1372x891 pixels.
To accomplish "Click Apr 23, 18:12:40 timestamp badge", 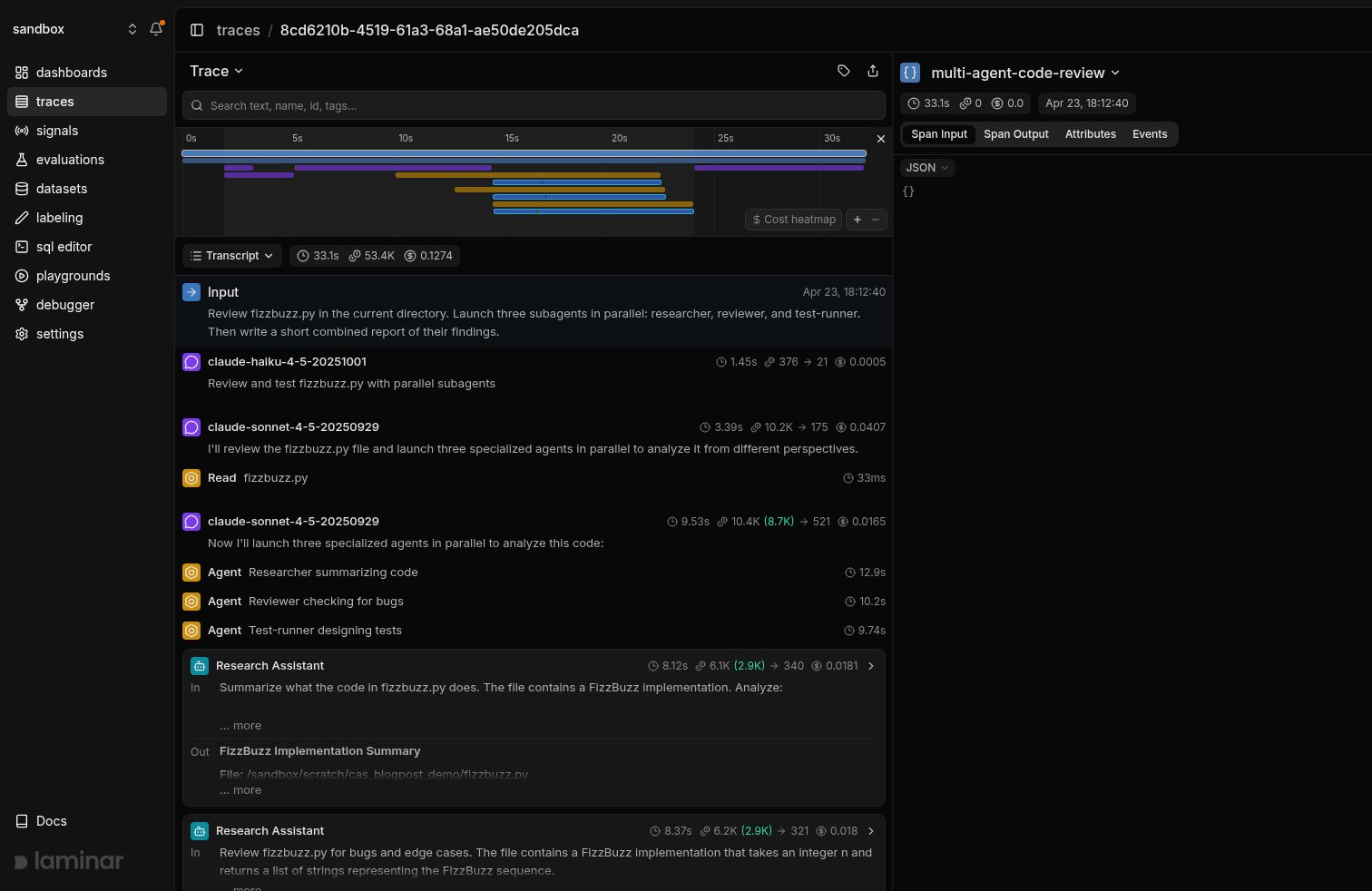I will coord(1087,103).
